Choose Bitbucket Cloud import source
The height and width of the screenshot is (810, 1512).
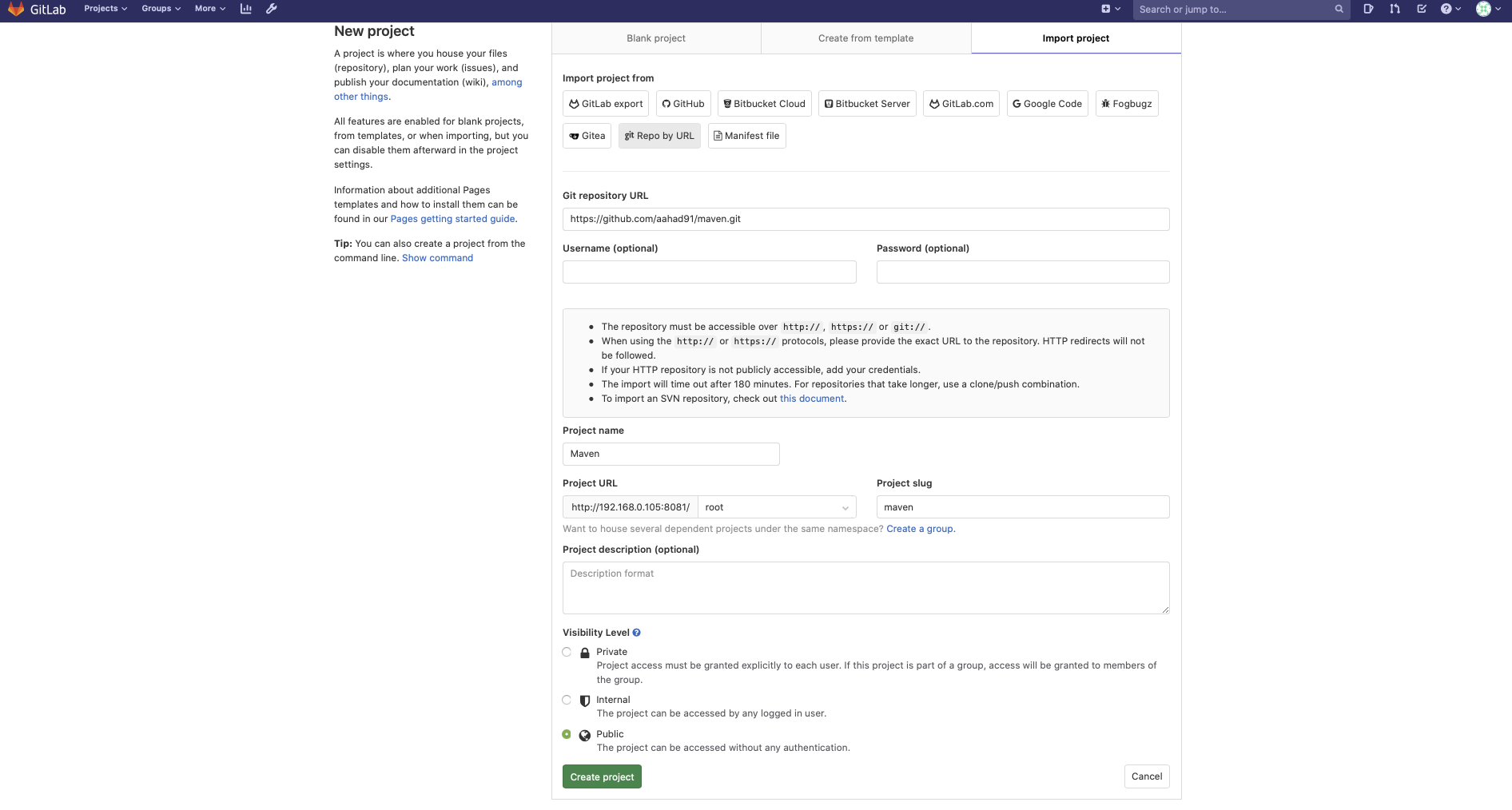pyautogui.click(x=765, y=104)
